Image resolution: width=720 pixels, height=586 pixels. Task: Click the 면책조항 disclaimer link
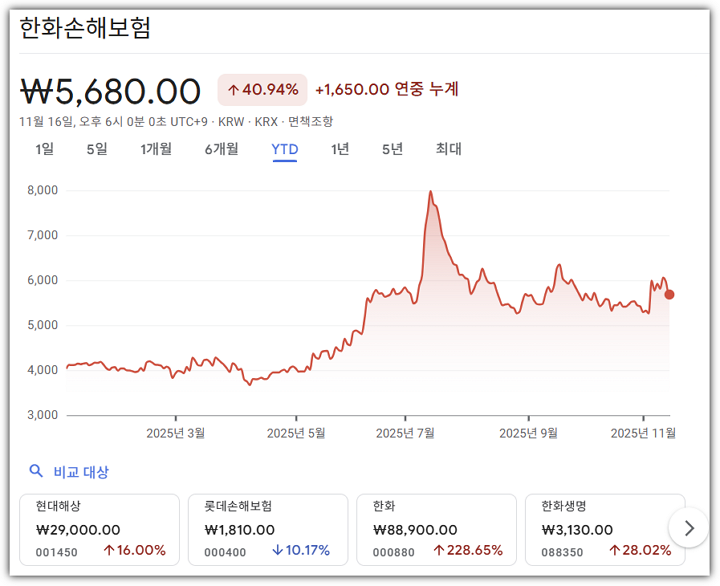click(310, 122)
